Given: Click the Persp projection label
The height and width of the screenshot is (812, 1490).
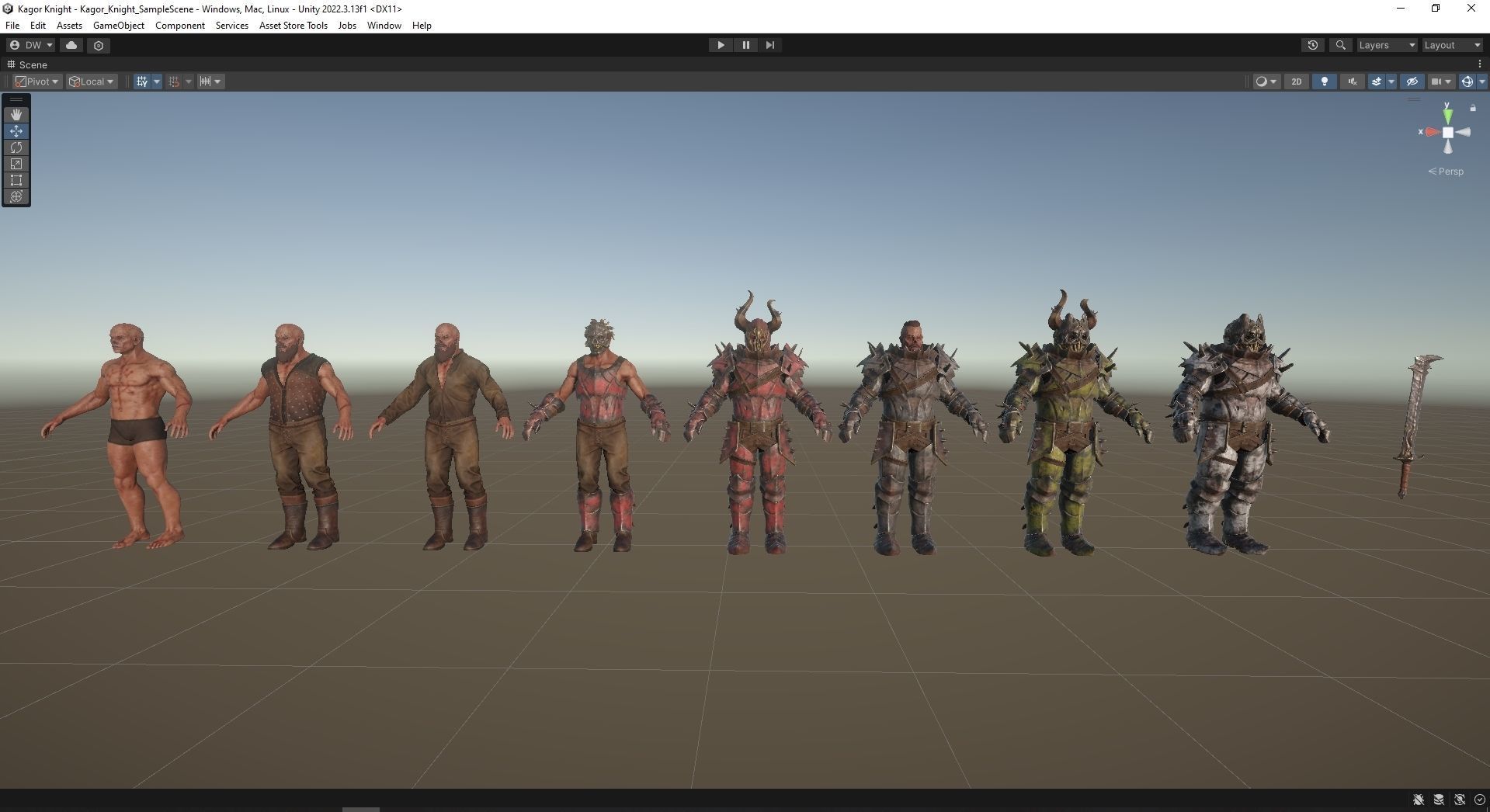Looking at the screenshot, I should [x=1446, y=172].
